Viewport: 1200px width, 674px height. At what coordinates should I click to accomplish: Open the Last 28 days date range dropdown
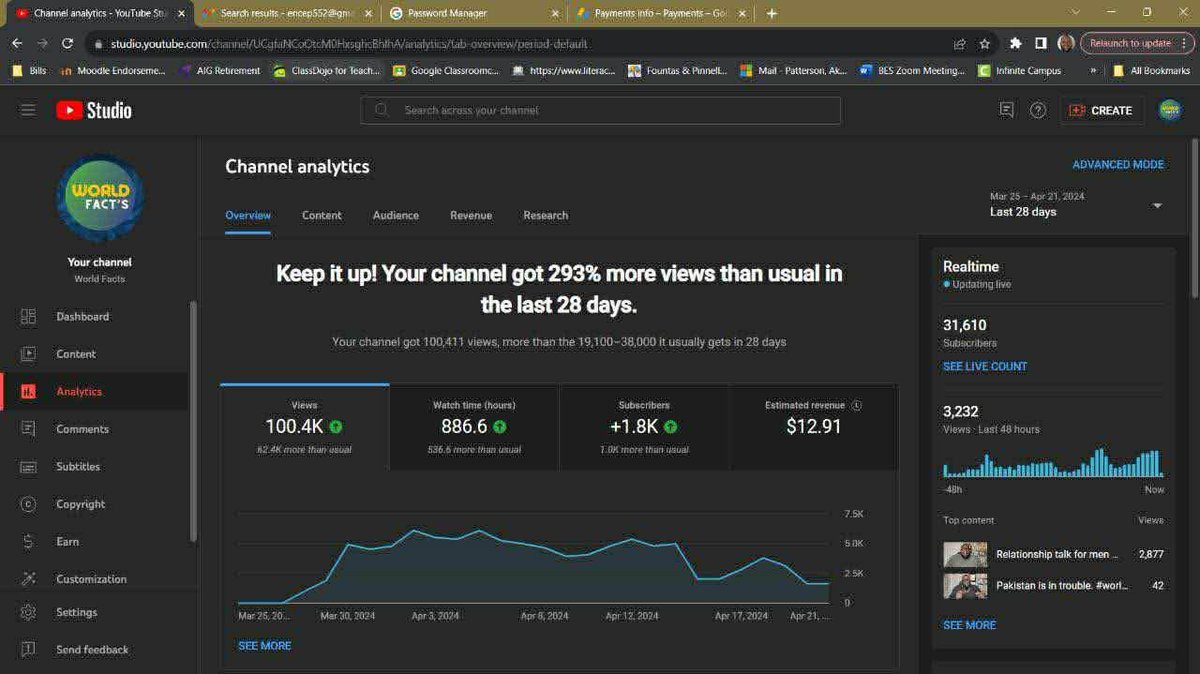[1075, 205]
